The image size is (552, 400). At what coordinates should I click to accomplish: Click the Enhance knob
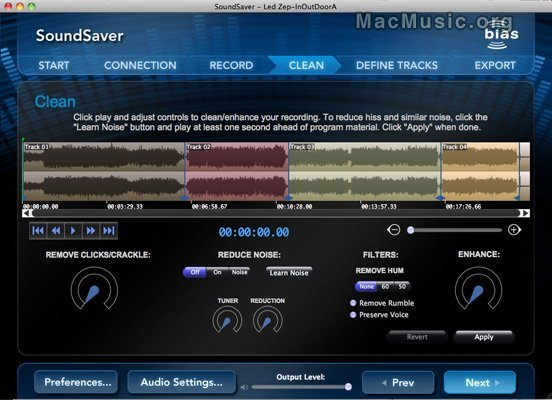coord(478,288)
